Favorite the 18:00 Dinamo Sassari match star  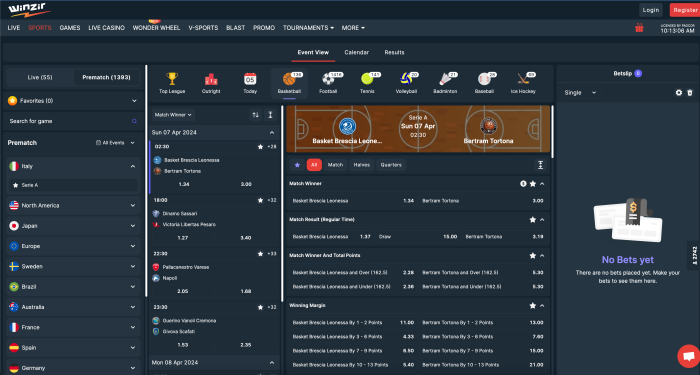tap(260, 200)
